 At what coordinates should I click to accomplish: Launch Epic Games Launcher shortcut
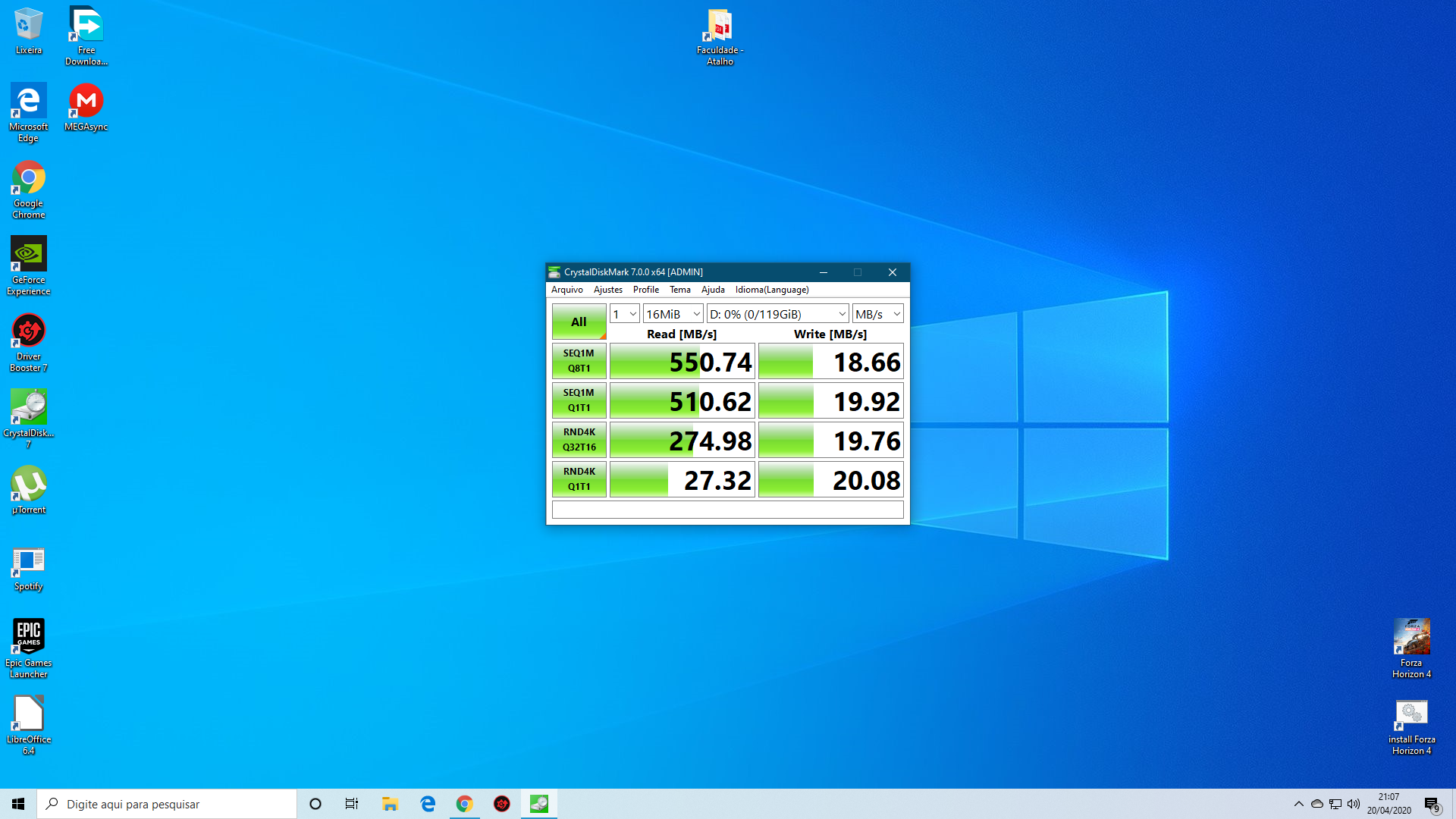click(28, 648)
